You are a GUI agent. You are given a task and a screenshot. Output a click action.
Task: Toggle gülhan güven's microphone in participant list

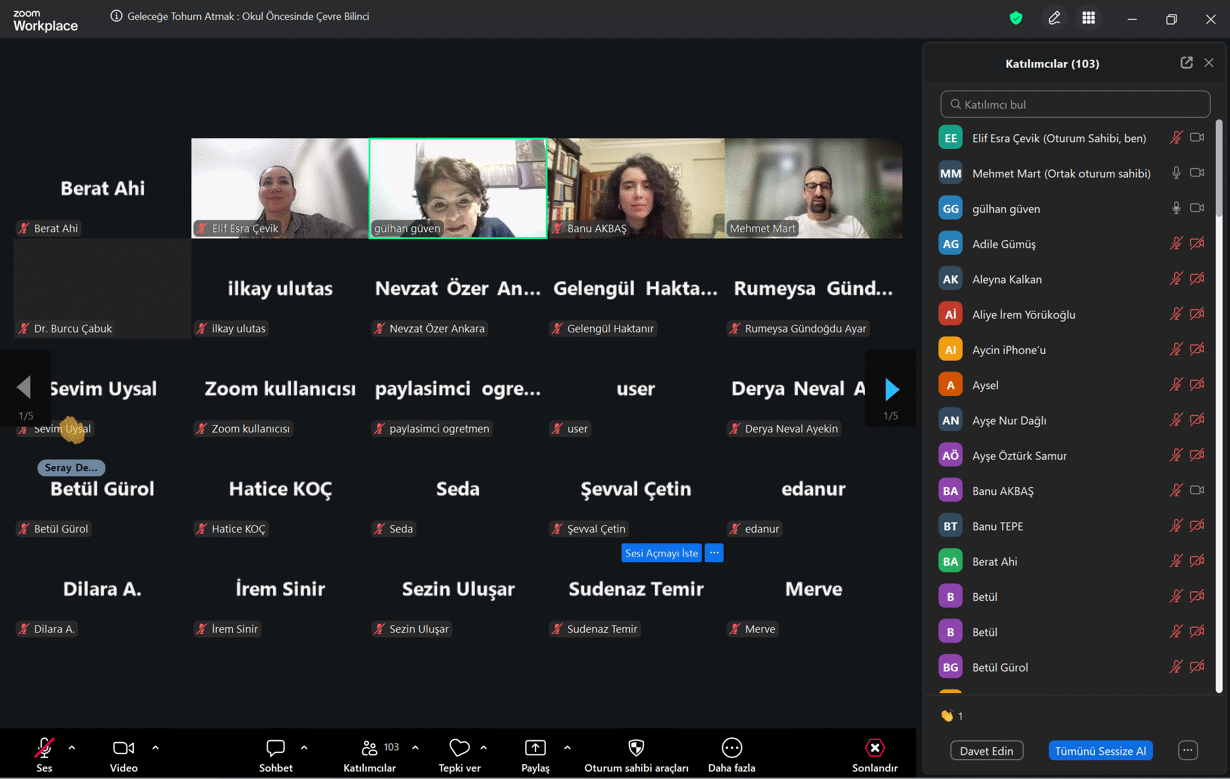pos(1176,208)
